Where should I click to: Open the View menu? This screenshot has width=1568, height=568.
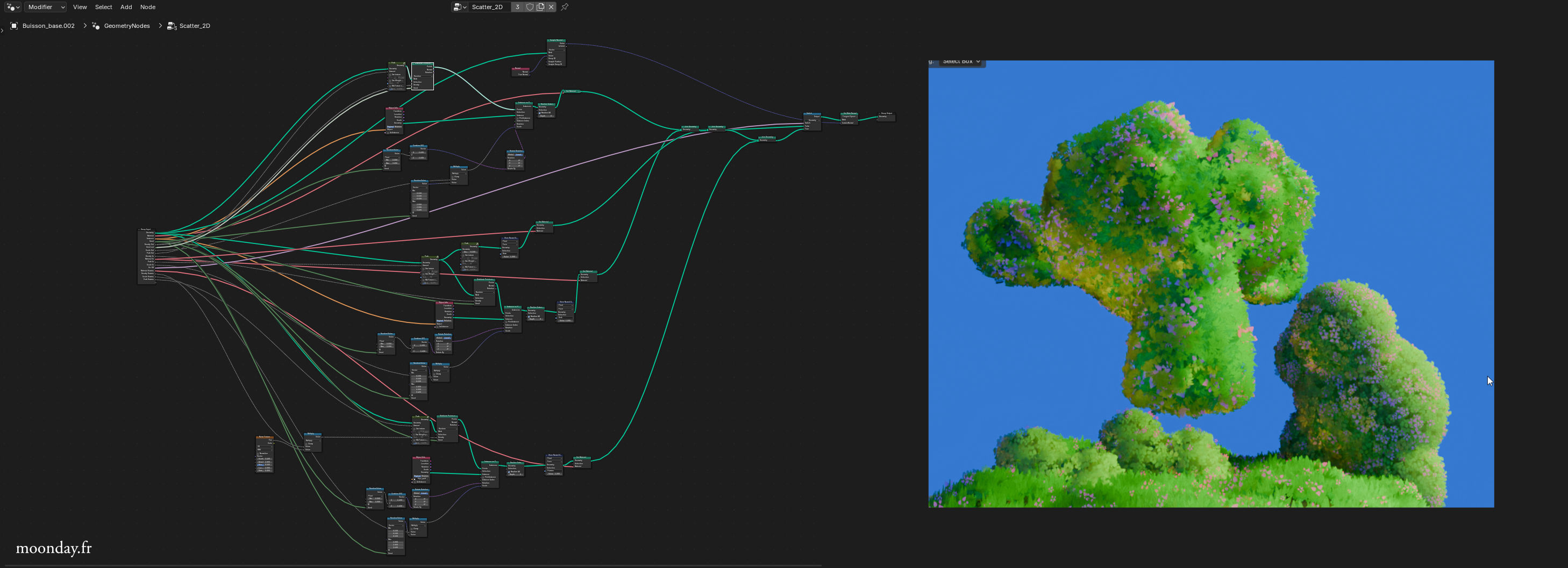[80, 8]
